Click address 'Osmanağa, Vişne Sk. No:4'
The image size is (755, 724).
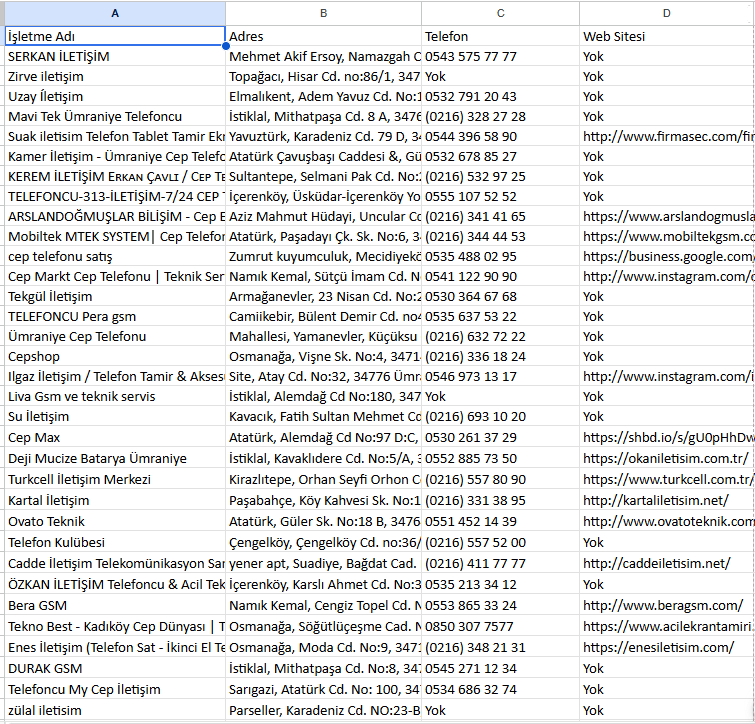[x=323, y=356]
